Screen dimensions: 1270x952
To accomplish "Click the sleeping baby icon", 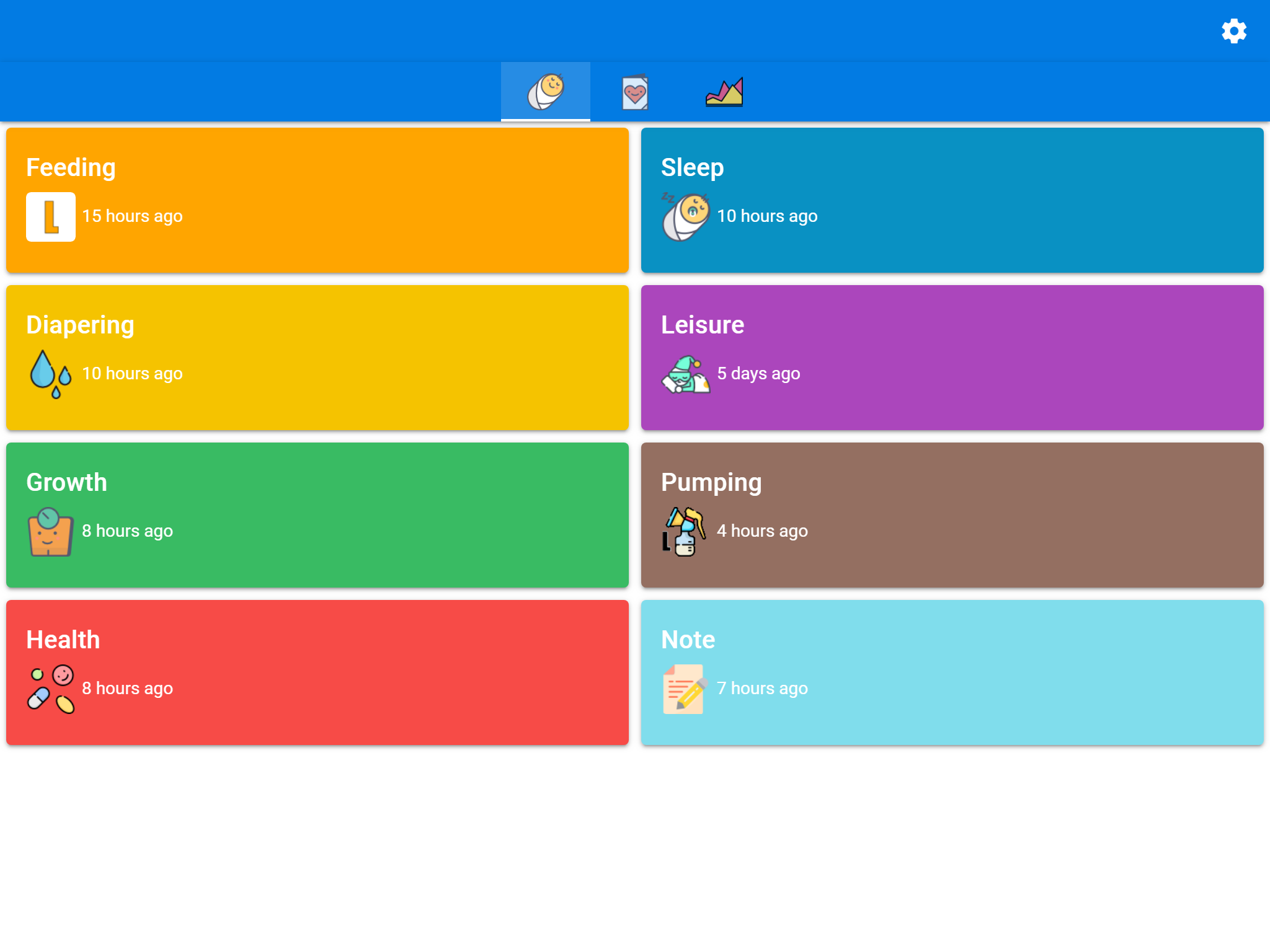I will click(685, 217).
